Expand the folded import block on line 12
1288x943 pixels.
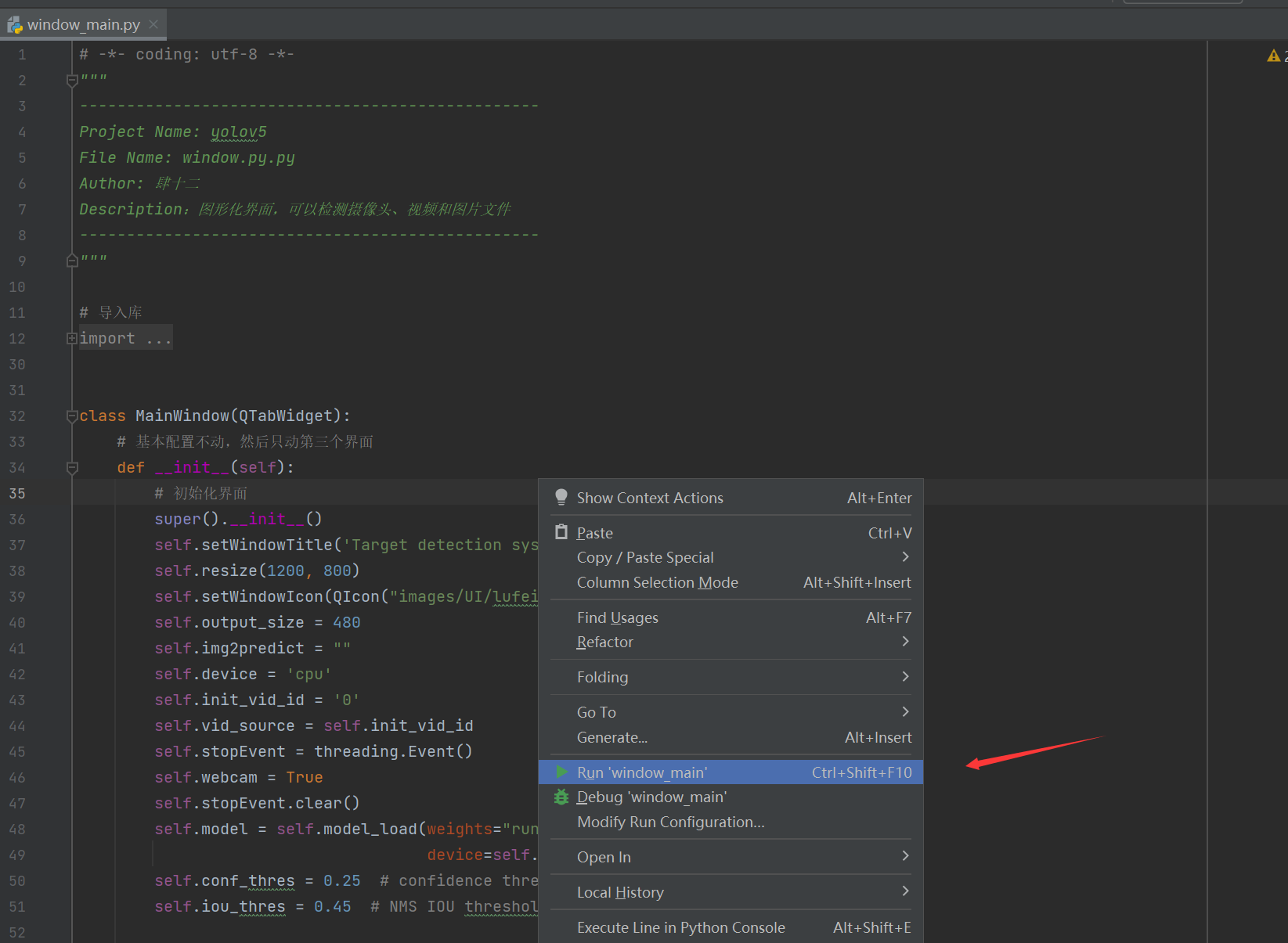72,338
